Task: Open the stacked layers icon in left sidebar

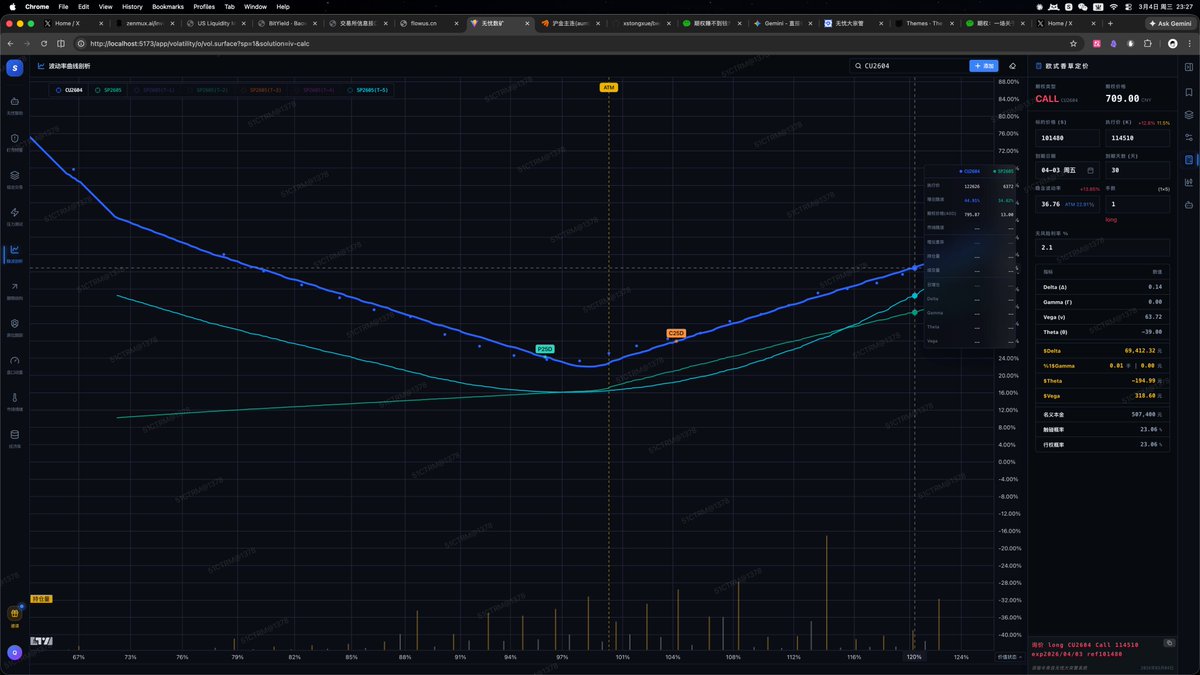Action: click(x=14, y=175)
